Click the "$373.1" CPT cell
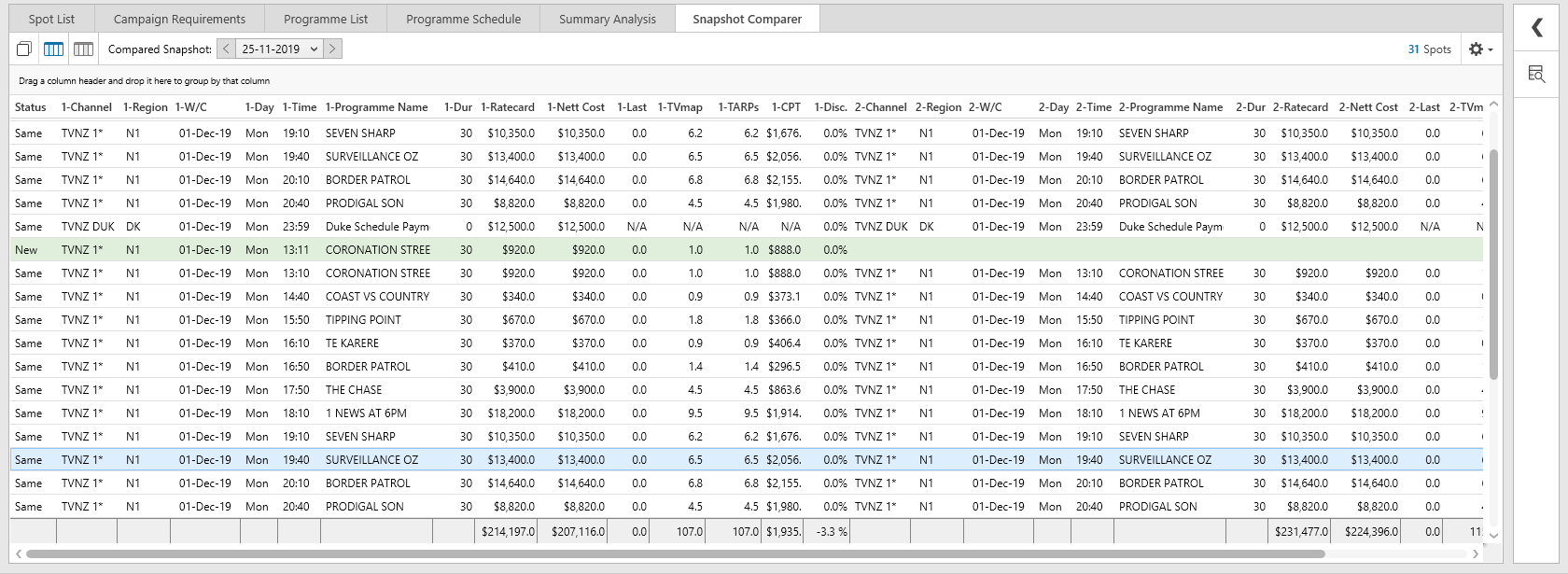The height and width of the screenshot is (574, 1568). tap(784, 297)
